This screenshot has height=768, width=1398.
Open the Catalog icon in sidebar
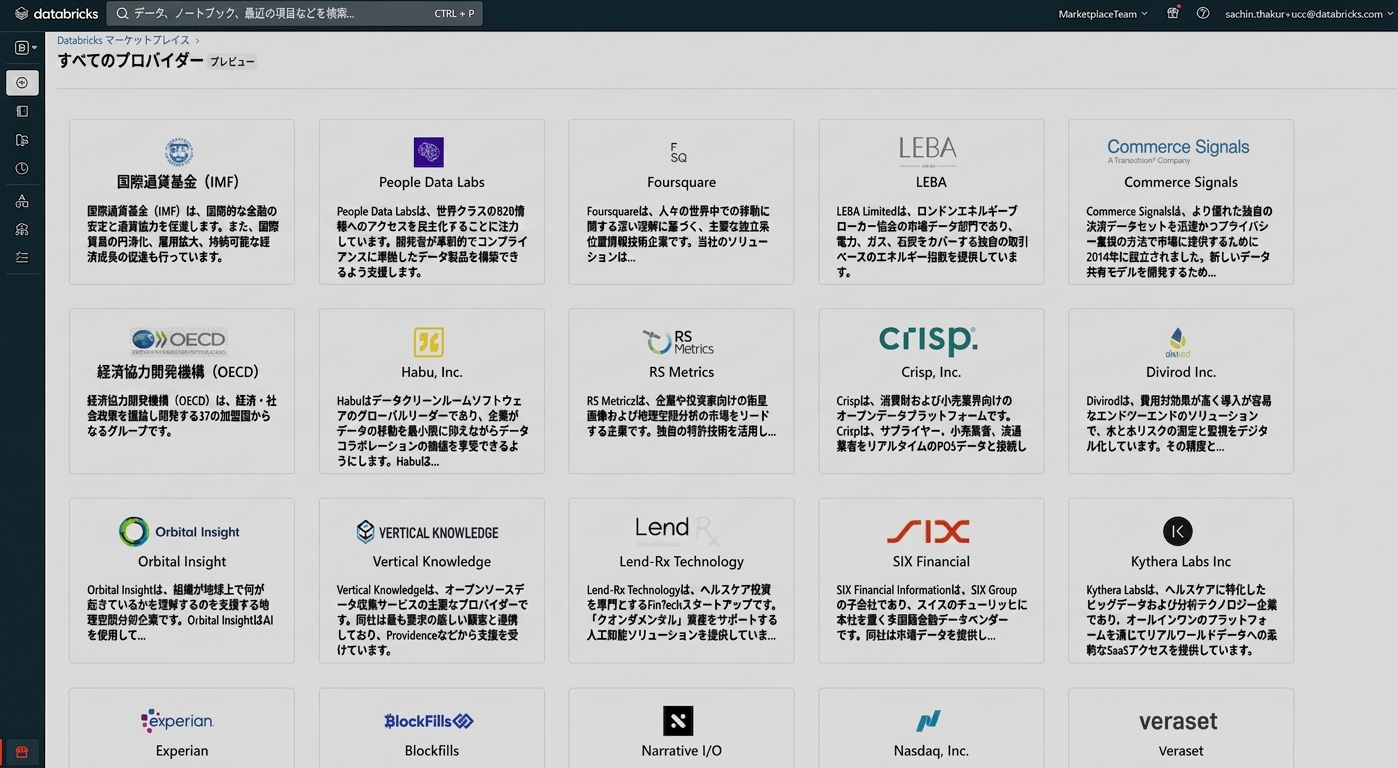pyautogui.click(x=22, y=141)
